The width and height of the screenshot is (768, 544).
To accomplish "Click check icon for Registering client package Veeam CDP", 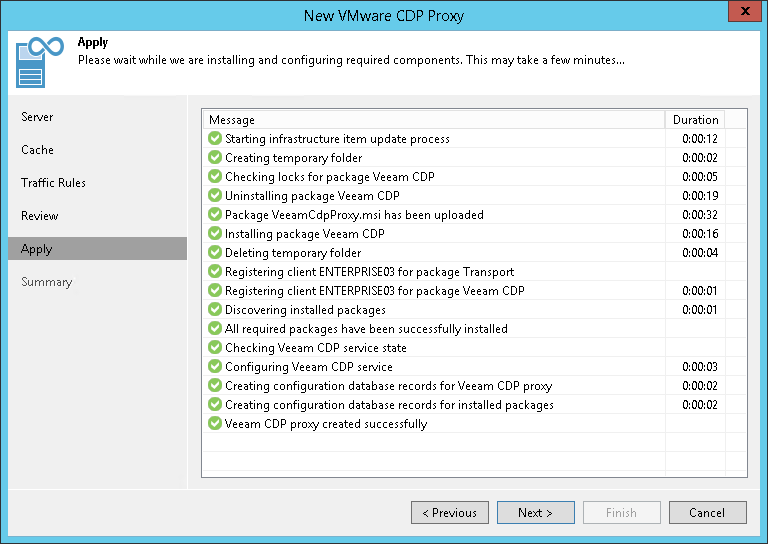I will [215, 290].
